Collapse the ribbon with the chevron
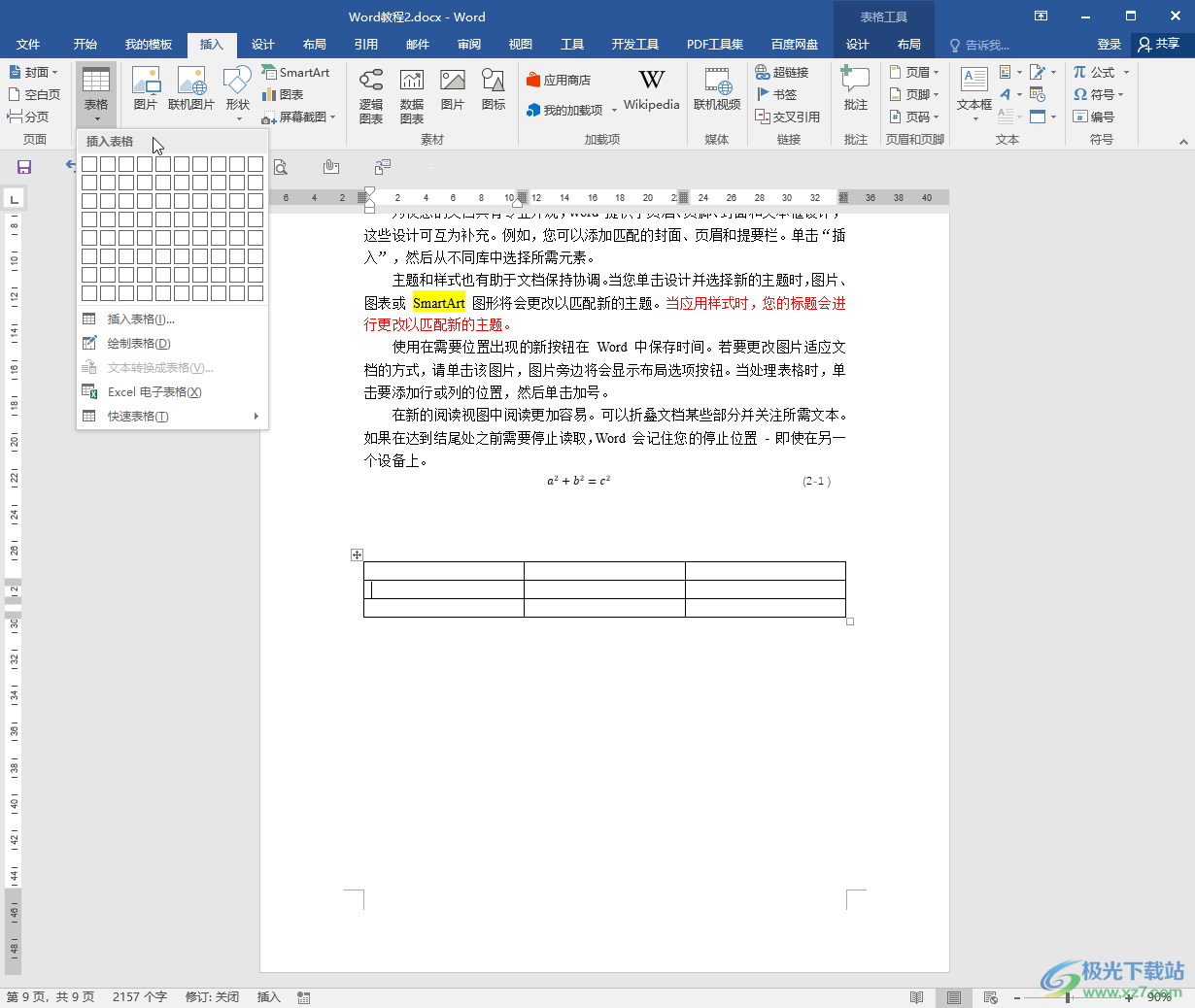This screenshot has height=1008, width=1195. (x=1183, y=142)
